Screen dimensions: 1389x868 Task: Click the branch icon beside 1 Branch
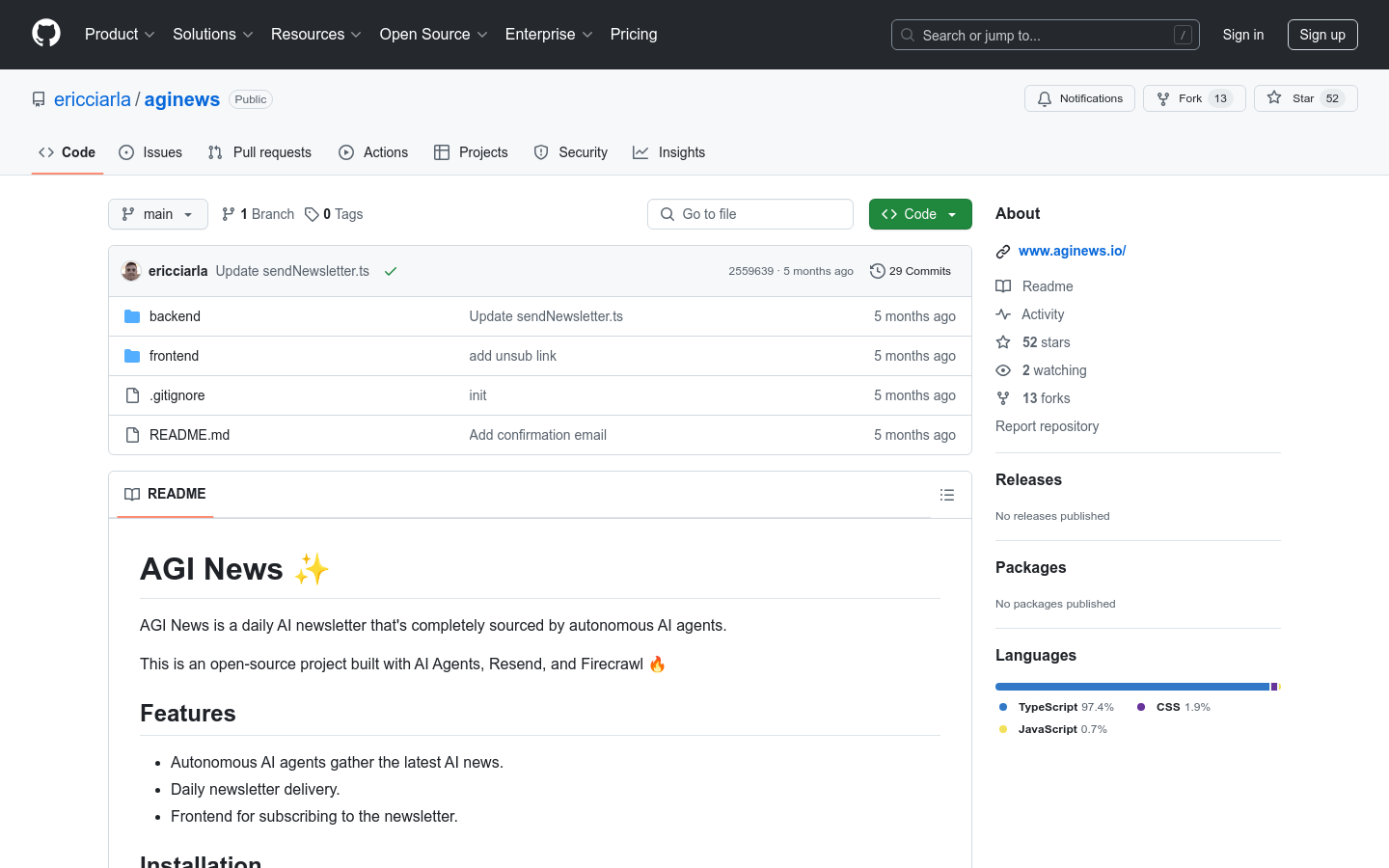coord(229,214)
